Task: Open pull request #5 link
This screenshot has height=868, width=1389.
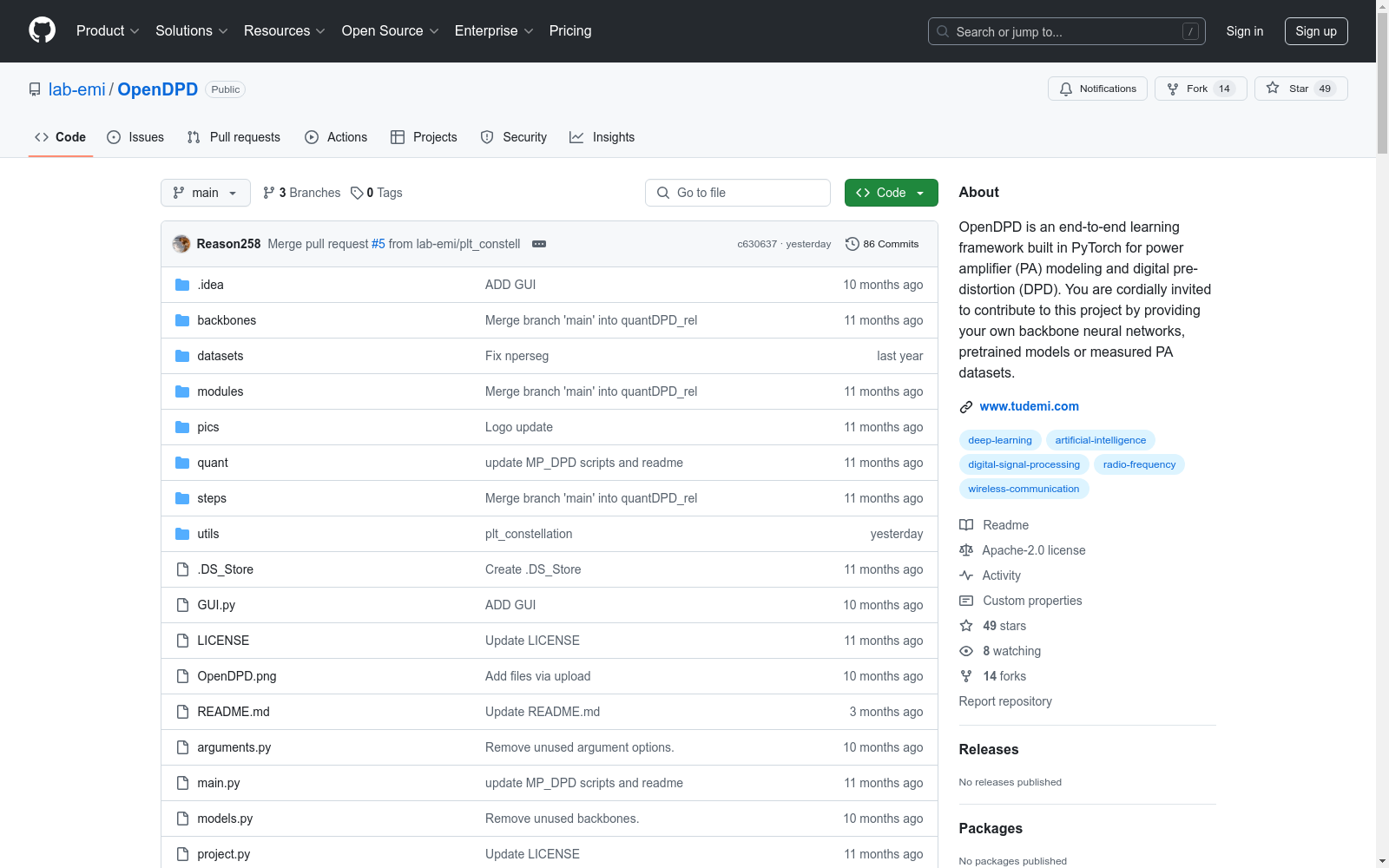Action: [x=379, y=244]
